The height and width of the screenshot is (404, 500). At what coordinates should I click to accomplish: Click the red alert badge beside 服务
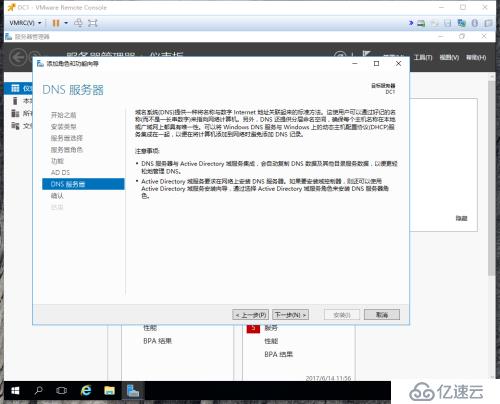(x=253, y=329)
